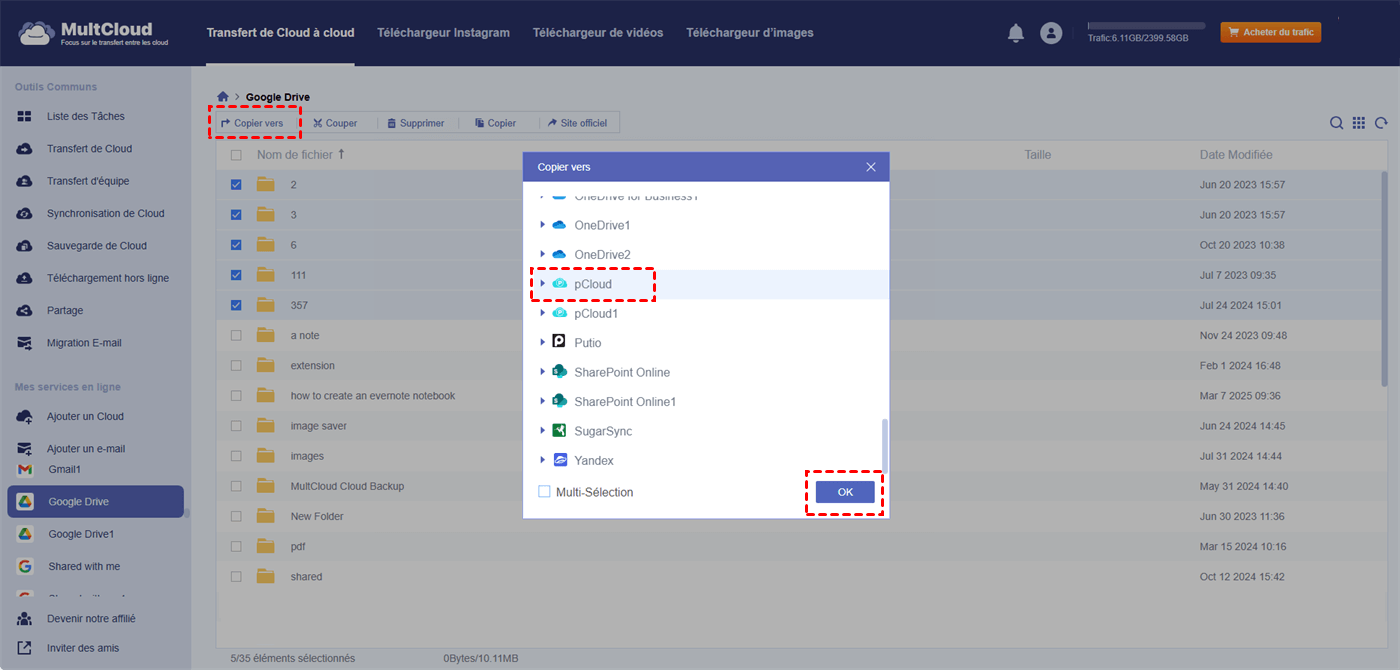Image resolution: width=1400 pixels, height=670 pixels.
Task: Expand the Putio tree node
Action: [543, 343]
